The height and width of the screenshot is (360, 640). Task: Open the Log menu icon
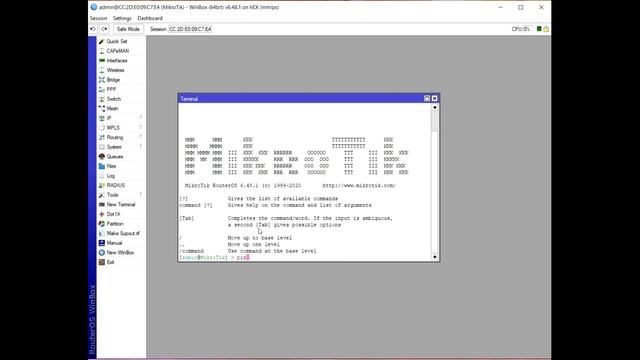102,176
